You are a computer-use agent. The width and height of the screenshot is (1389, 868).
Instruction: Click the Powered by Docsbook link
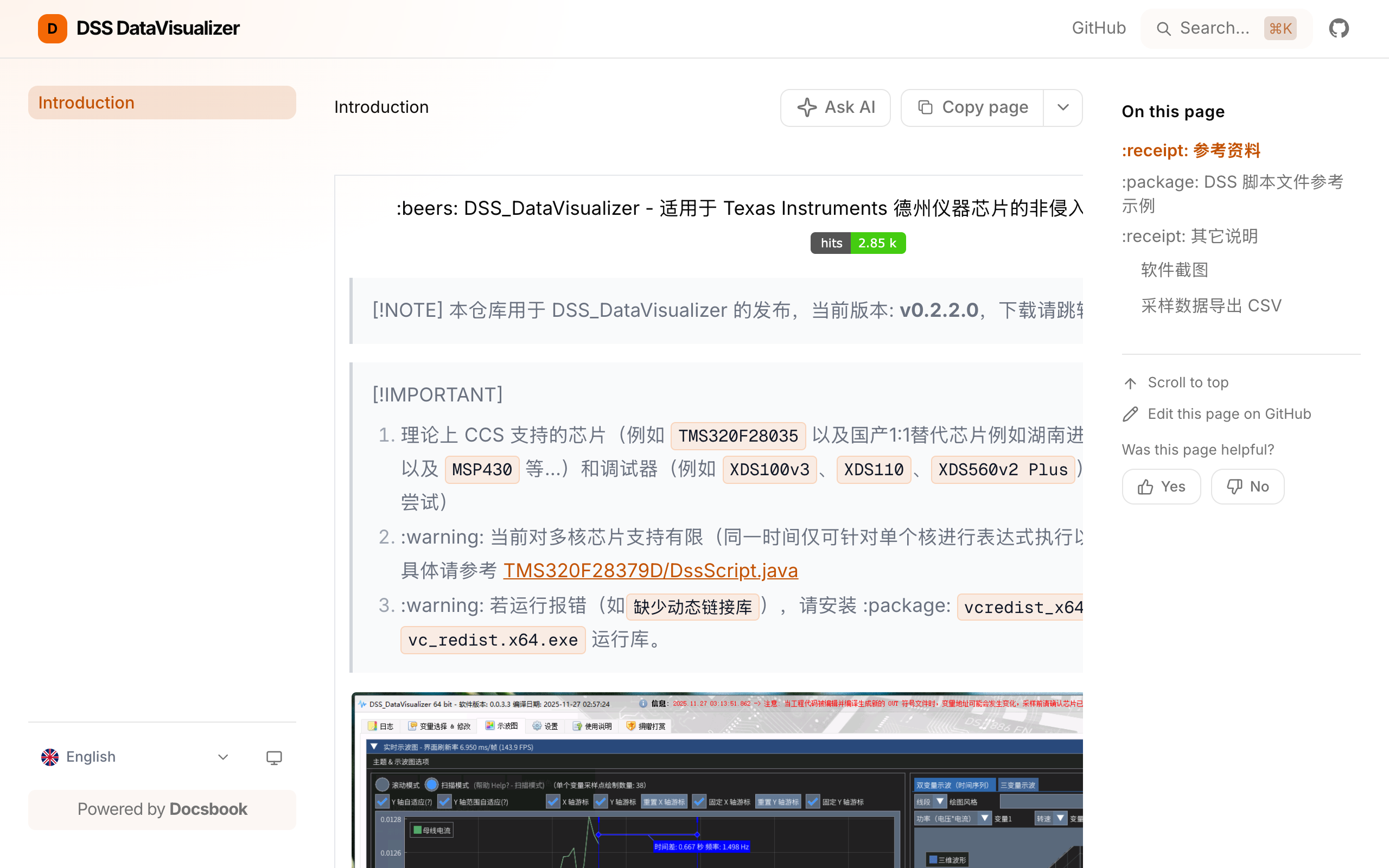[x=162, y=809]
